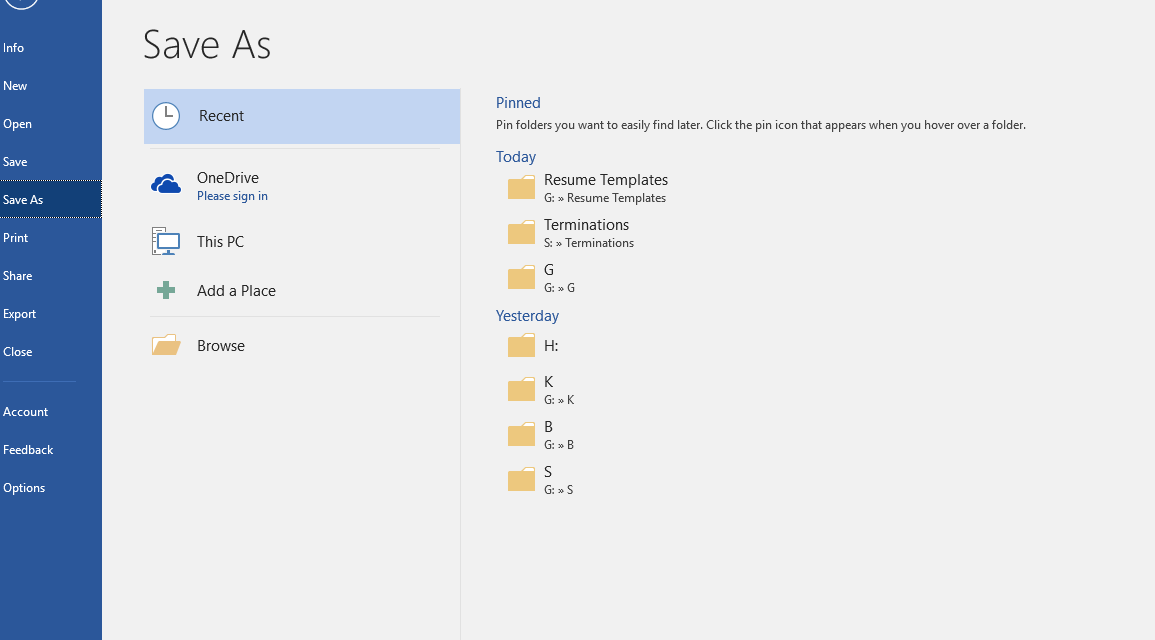Image resolution: width=1155 pixels, height=640 pixels.
Task: Click the 'S: » Terminations' path text
Action: click(589, 243)
